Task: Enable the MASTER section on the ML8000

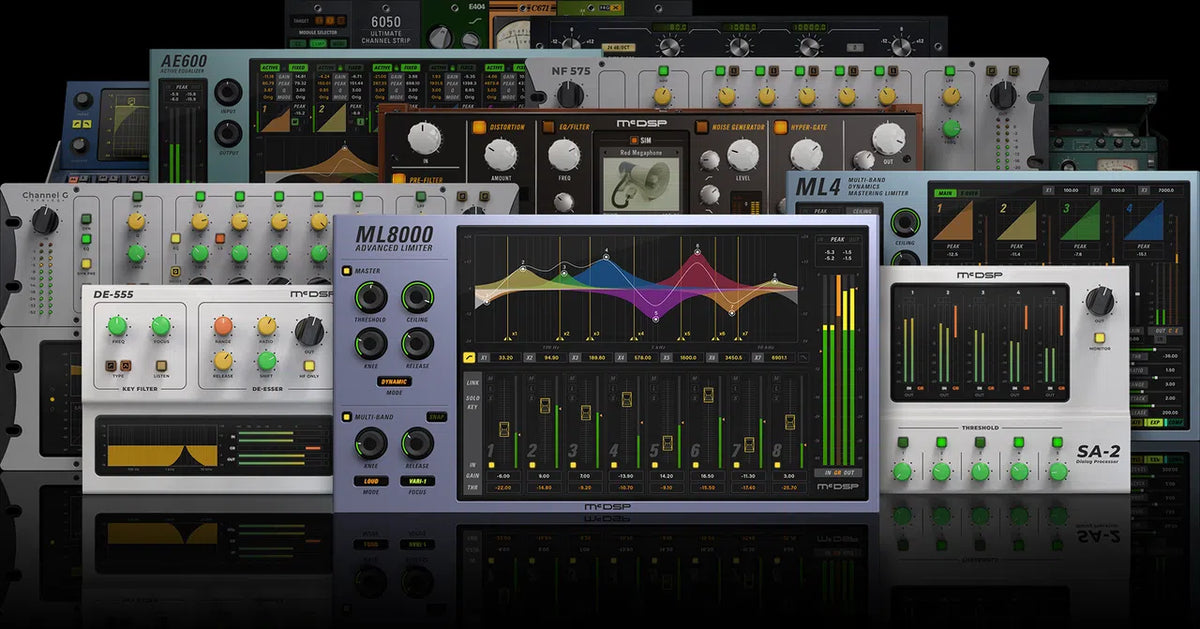Action: (346, 270)
